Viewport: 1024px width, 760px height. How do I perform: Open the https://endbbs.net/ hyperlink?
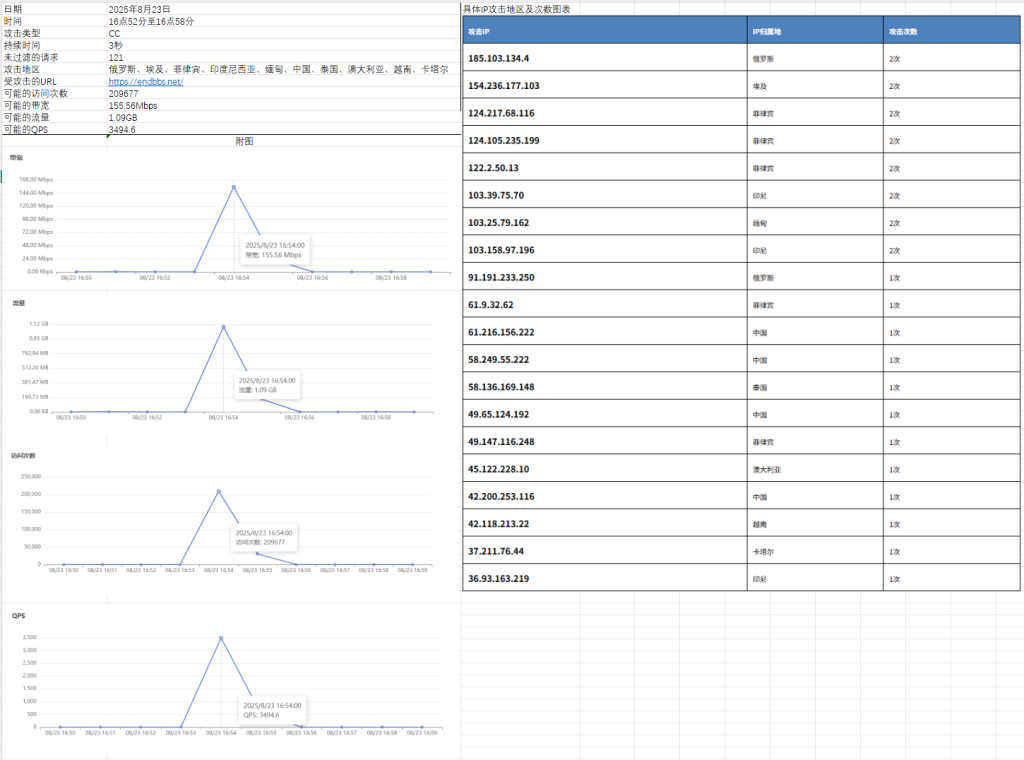[146, 82]
